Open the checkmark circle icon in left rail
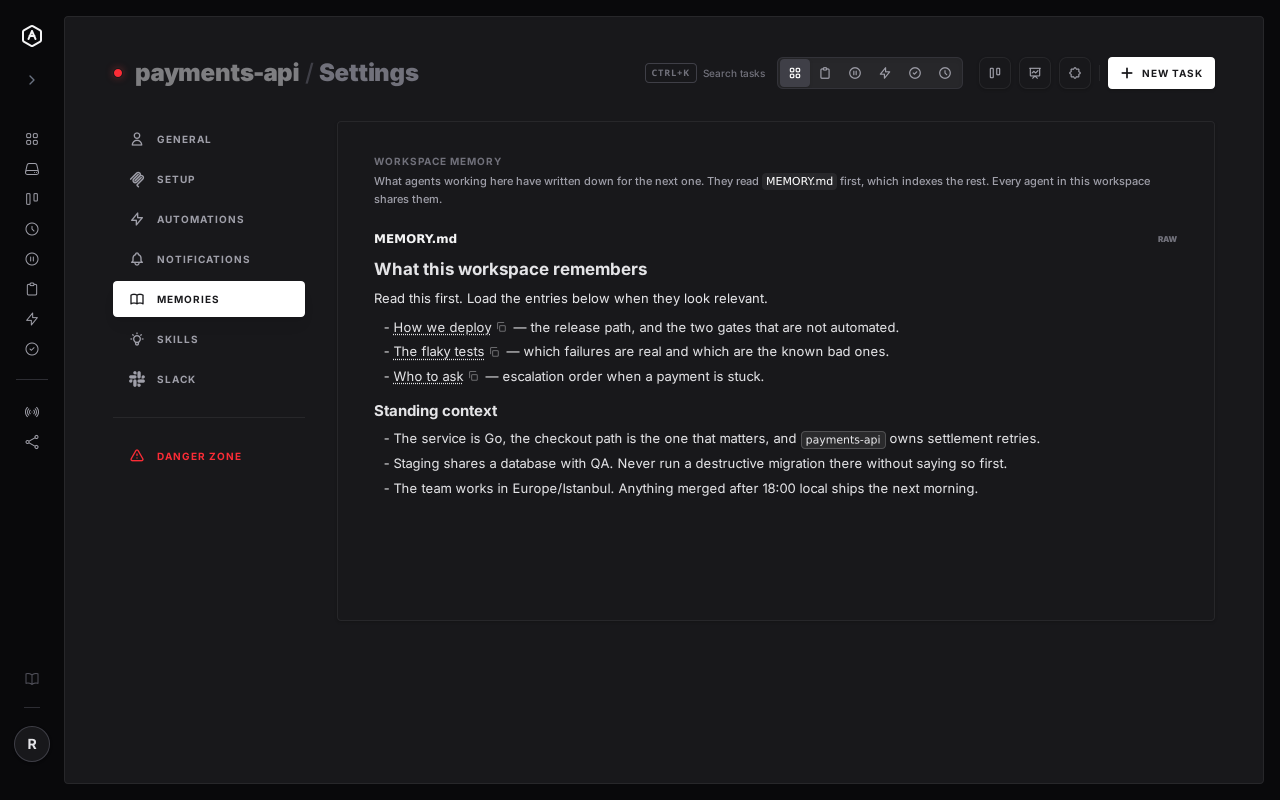 point(32,349)
